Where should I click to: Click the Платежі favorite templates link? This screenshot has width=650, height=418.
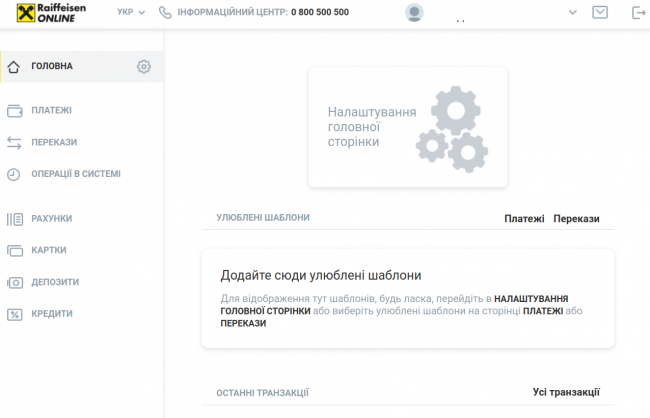click(524, 218)
